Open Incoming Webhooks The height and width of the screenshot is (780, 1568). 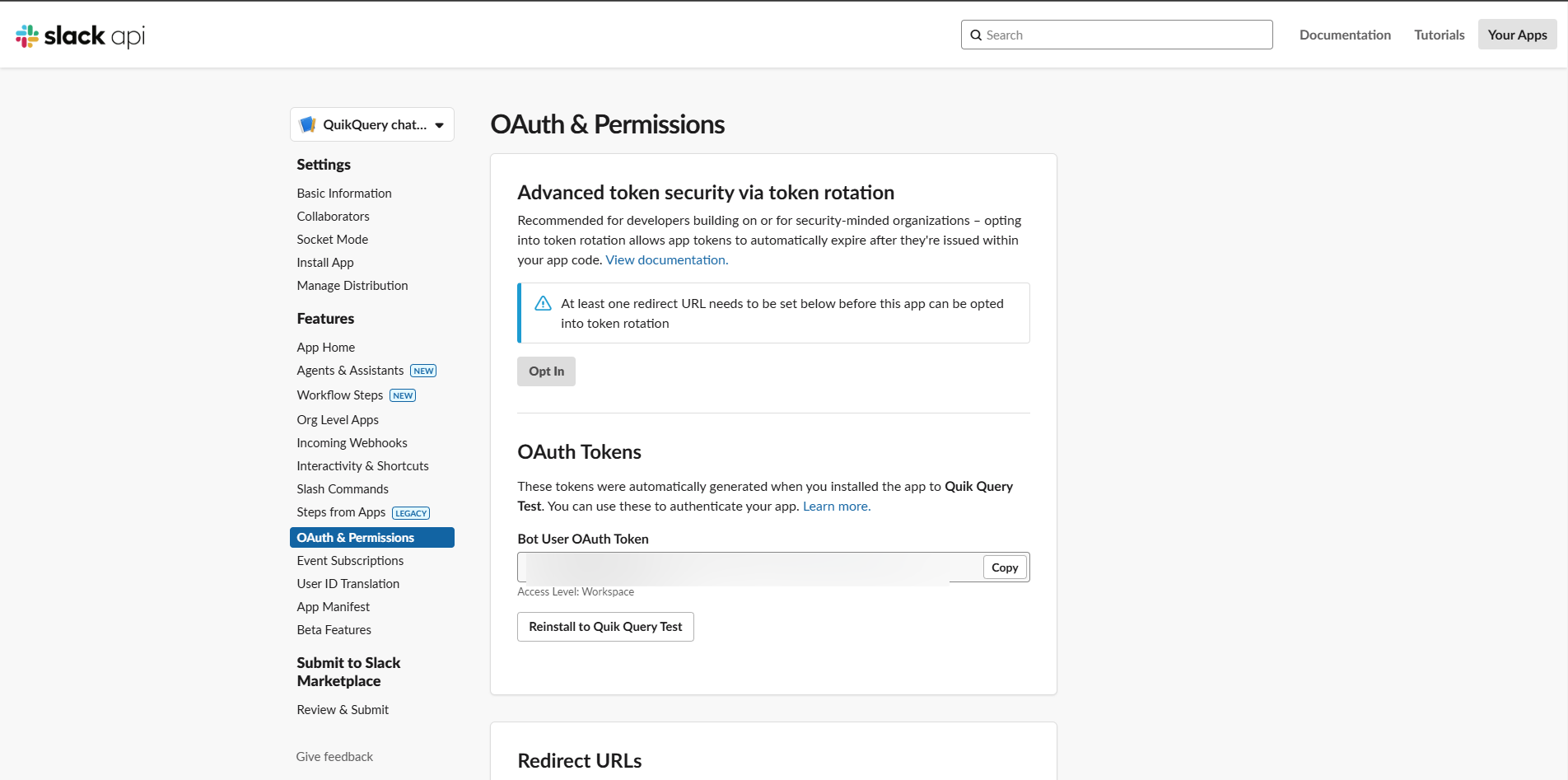click(x=352, y=443)
